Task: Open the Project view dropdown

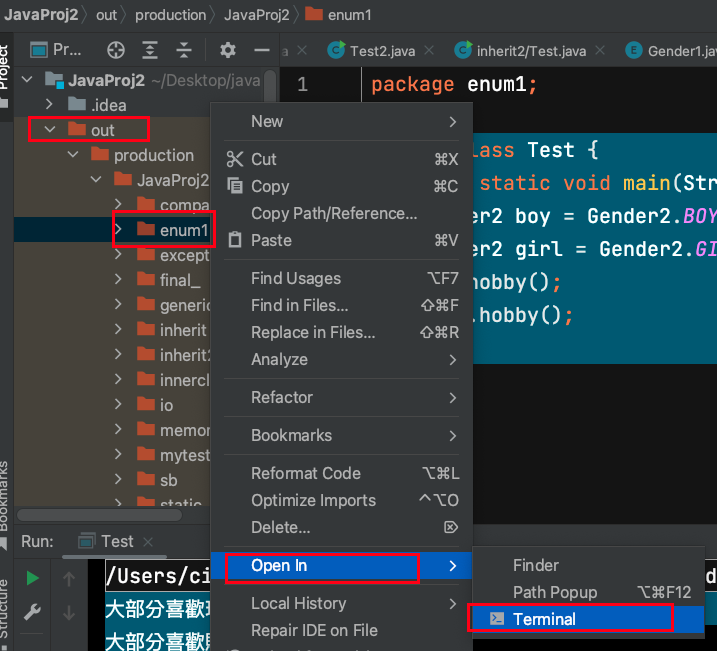Action: [x=59, y=50]
